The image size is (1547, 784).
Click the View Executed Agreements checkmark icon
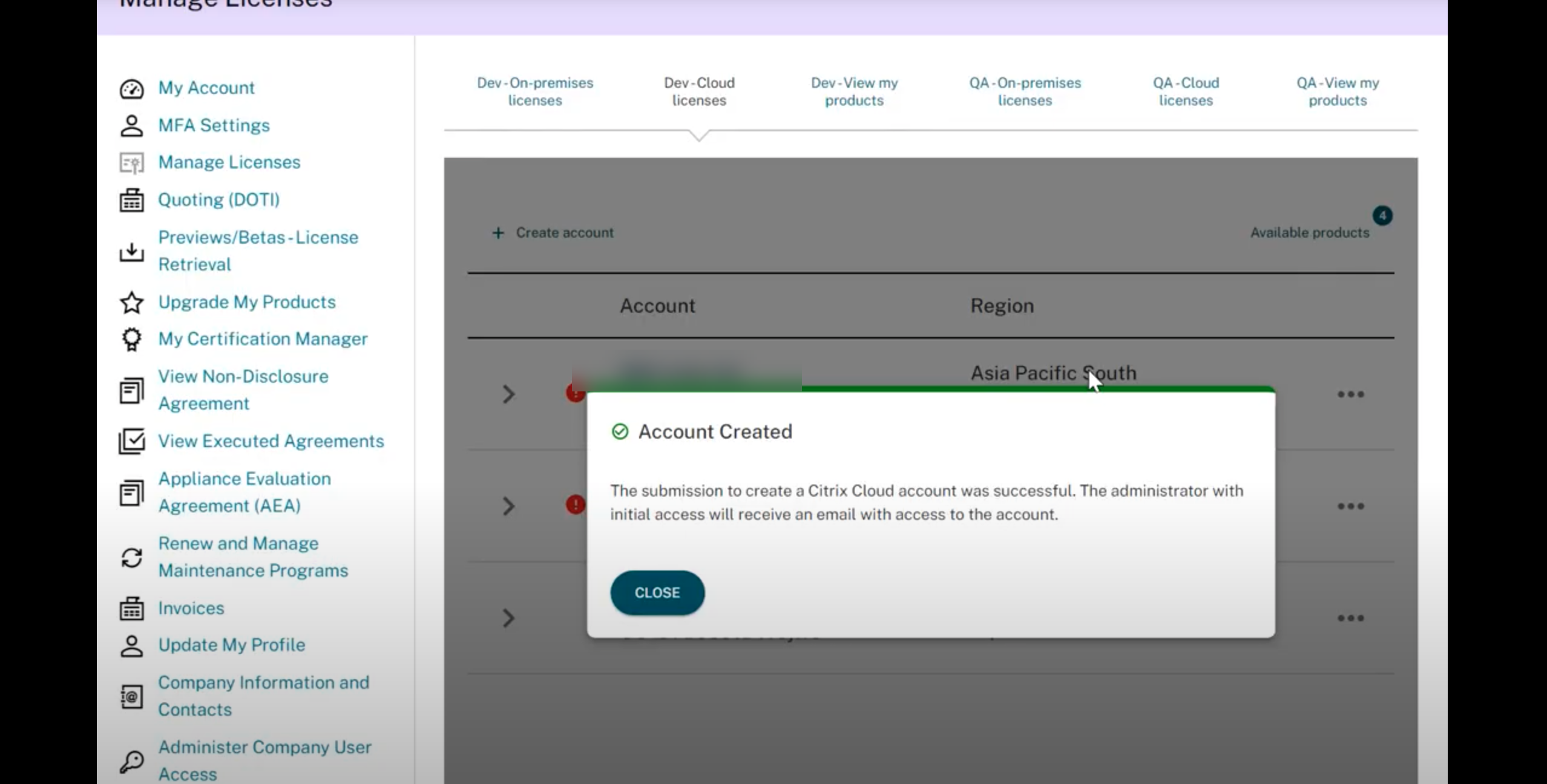131,441
